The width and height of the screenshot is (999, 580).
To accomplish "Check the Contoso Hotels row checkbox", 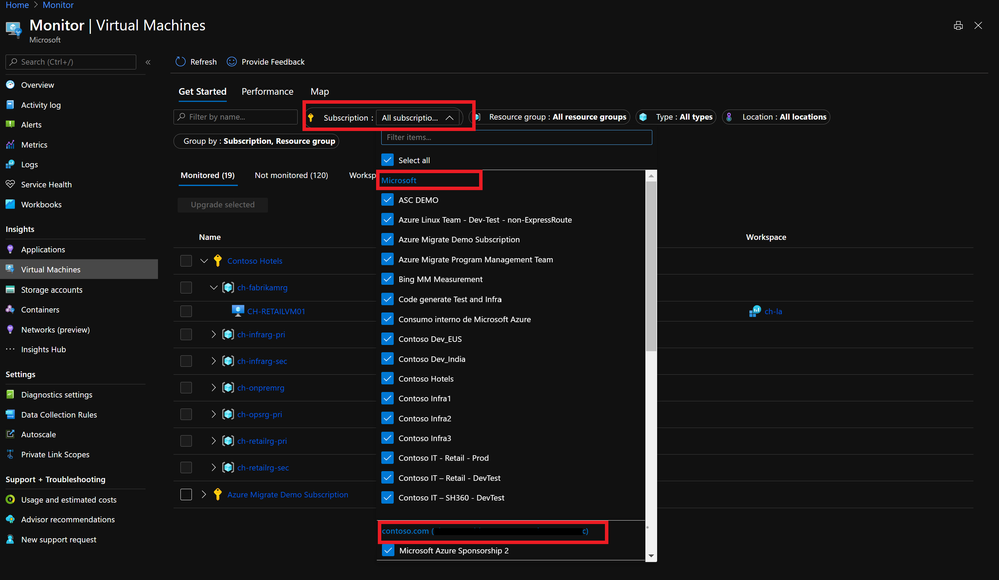I will (x=186, y=261).
